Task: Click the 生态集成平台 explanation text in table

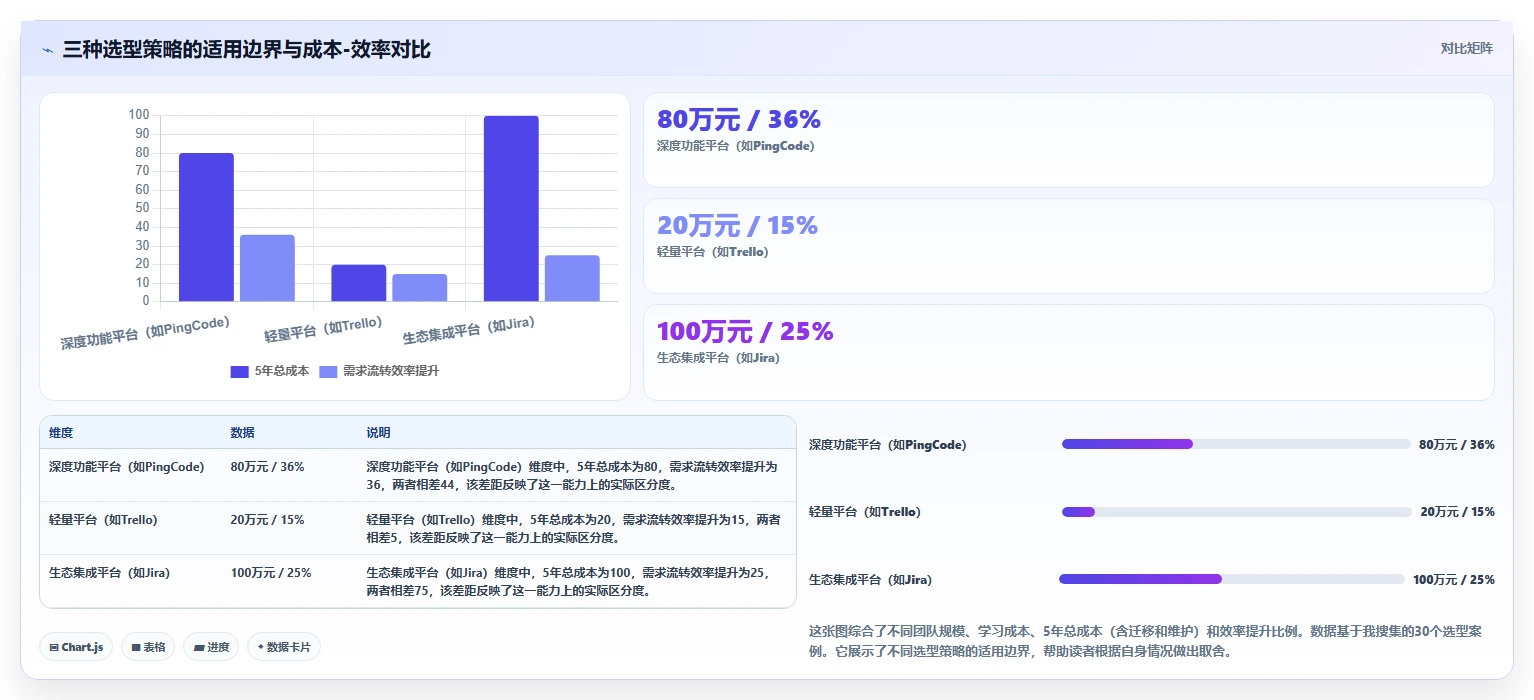Action: point(570,581)
